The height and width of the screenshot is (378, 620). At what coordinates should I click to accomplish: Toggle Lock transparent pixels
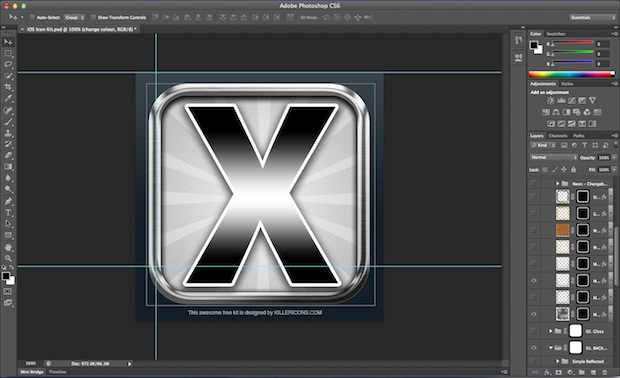(545, 170)
